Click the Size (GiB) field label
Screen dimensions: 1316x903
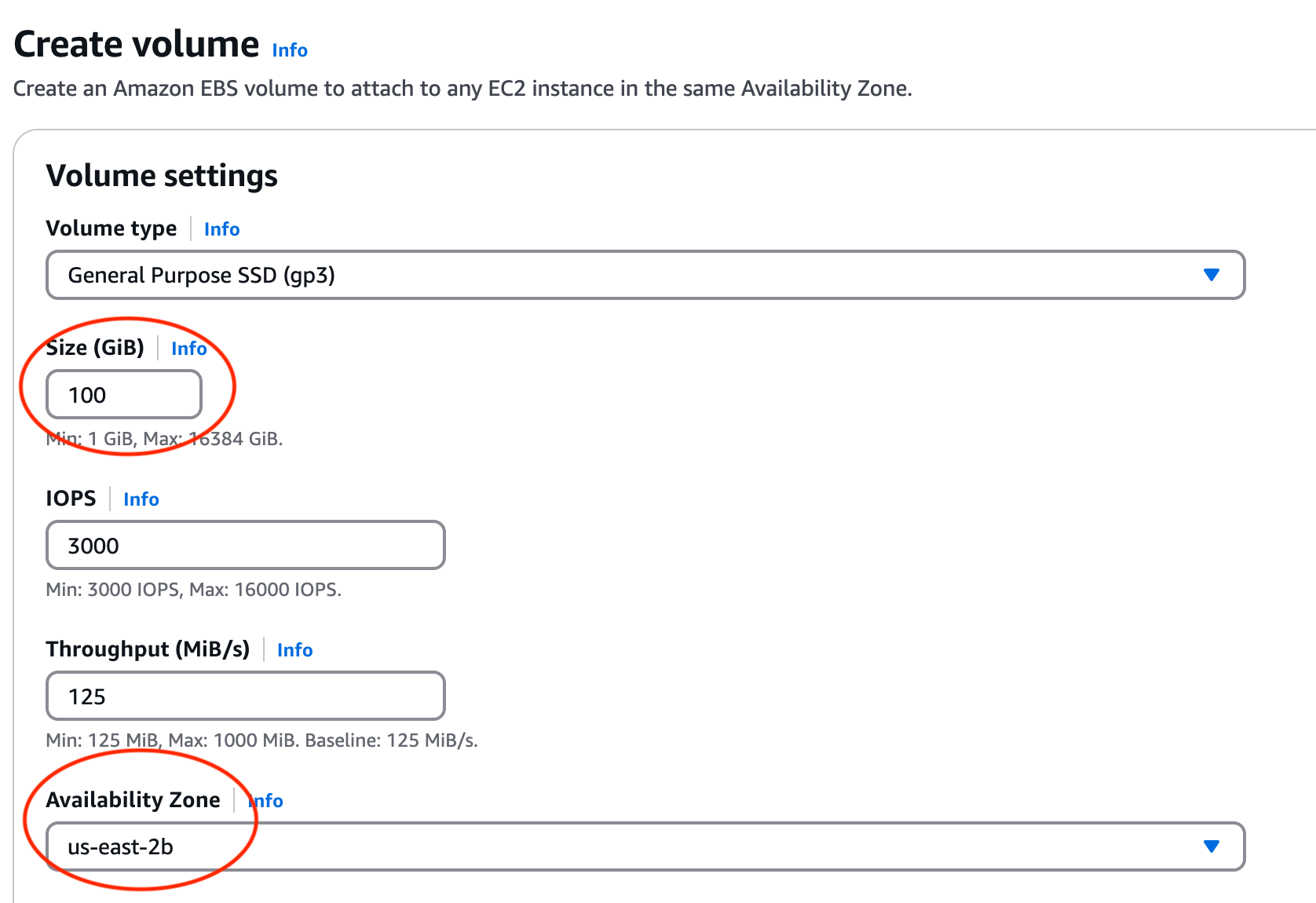click(95, 347)
